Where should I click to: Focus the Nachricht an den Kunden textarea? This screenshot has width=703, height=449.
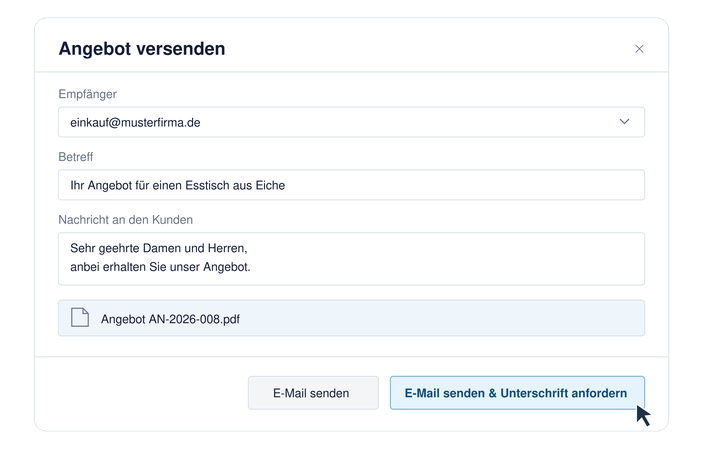(351, 259)
